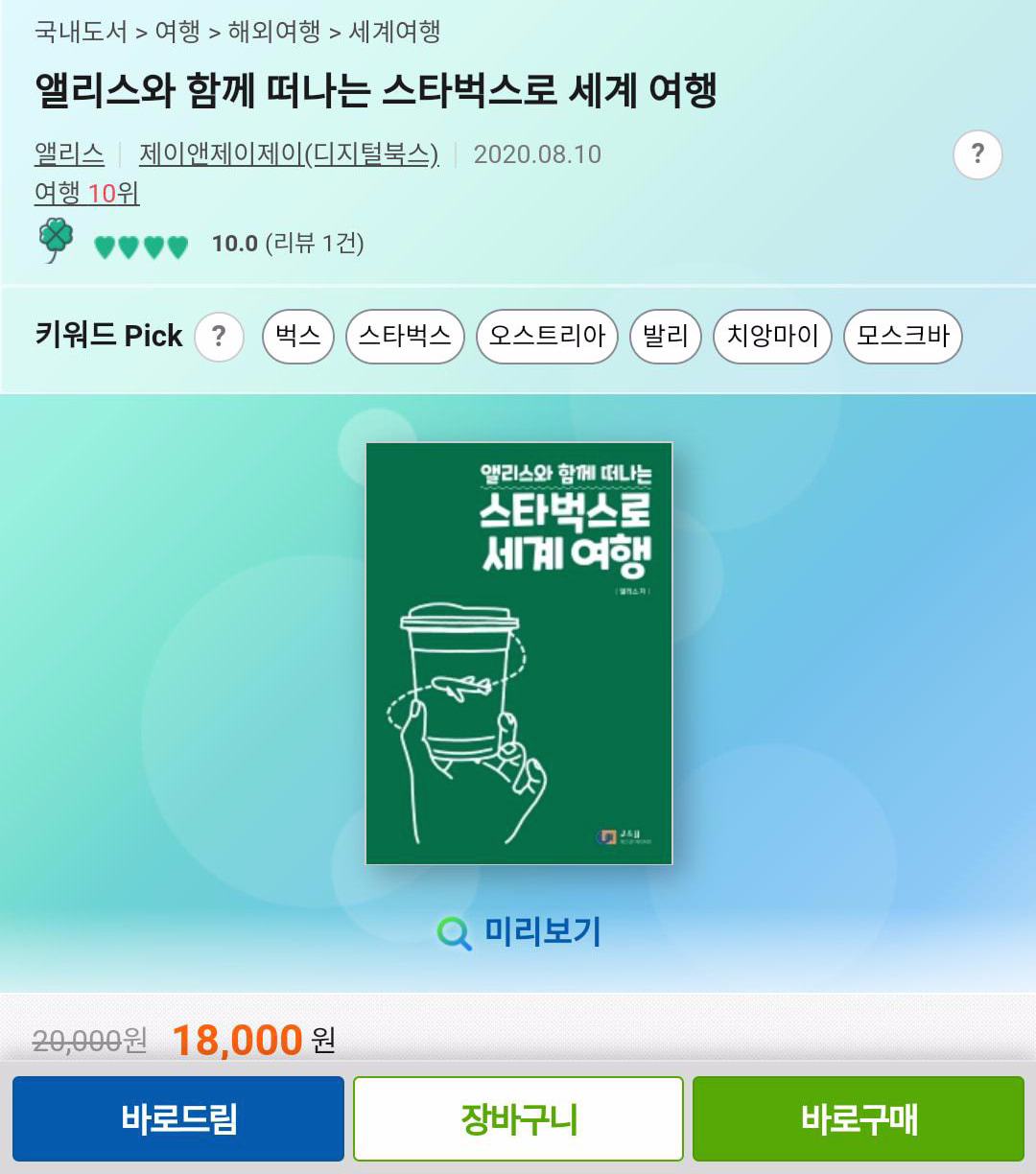Go to 국내도서 breadcrumb category
This screenshot has width=1036, height=1174.
click(81, 32)
